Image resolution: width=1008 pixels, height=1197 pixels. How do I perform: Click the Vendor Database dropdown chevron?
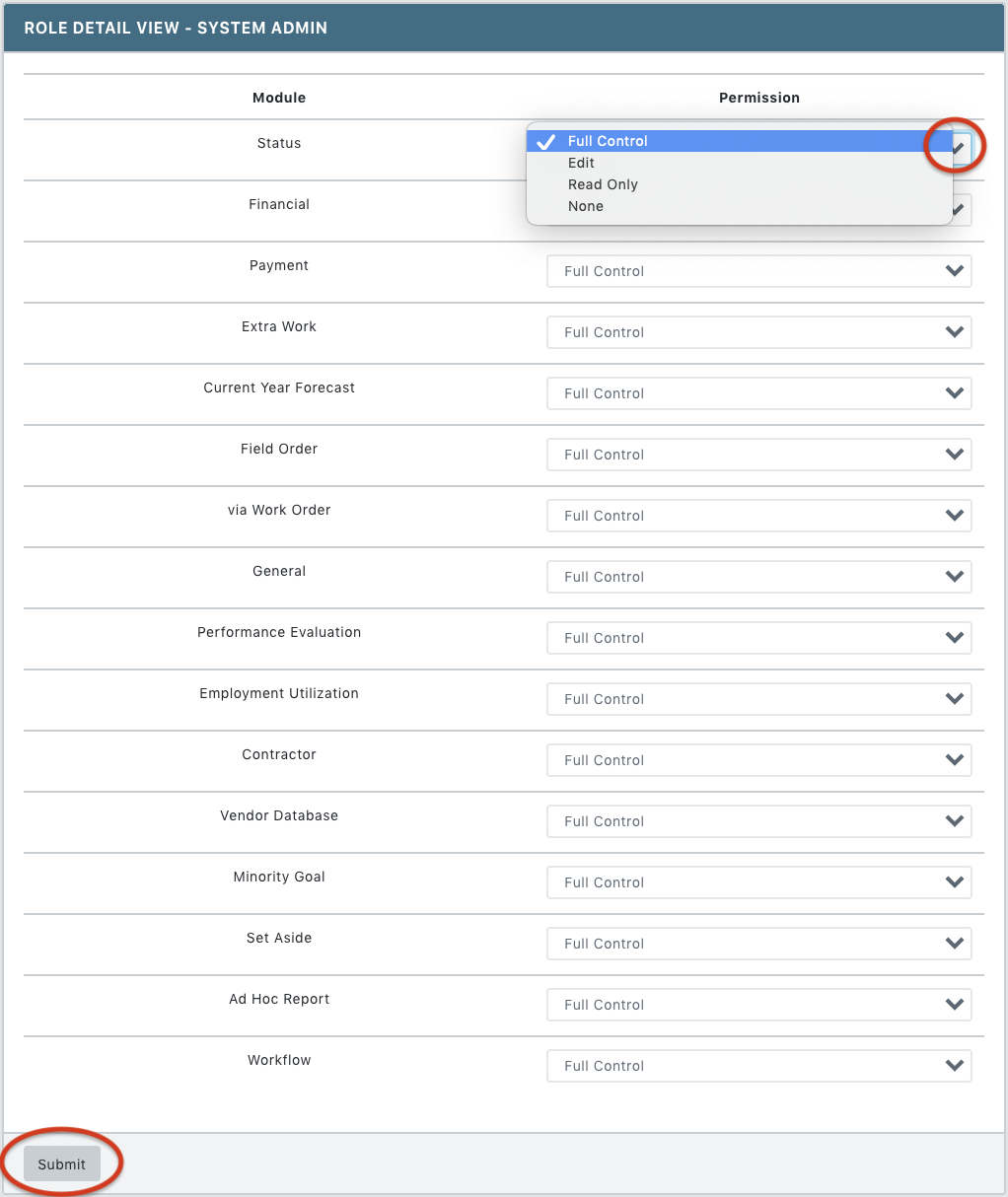pyautogui.click(x=954, y=821)
